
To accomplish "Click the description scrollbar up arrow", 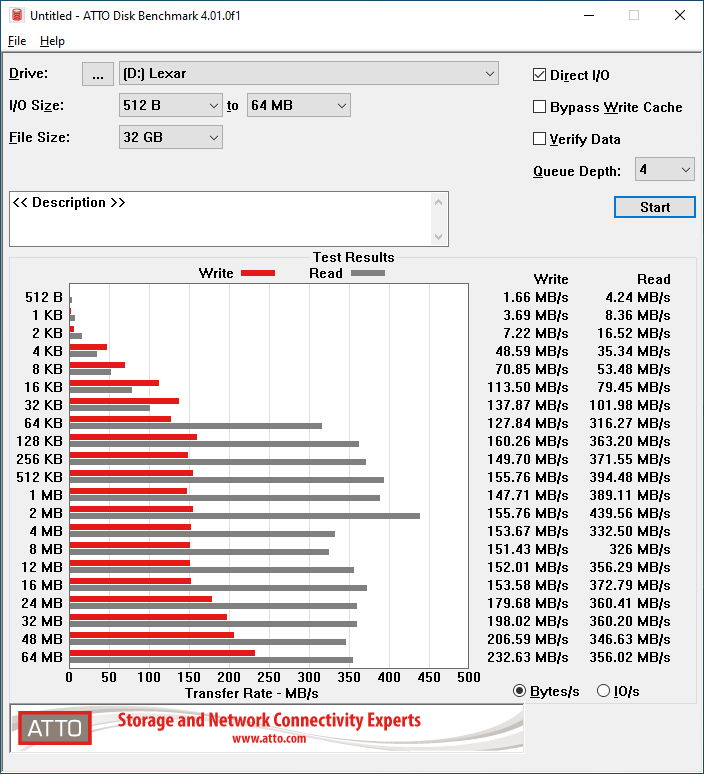I will pyautogui.click(x=438, y=202).
